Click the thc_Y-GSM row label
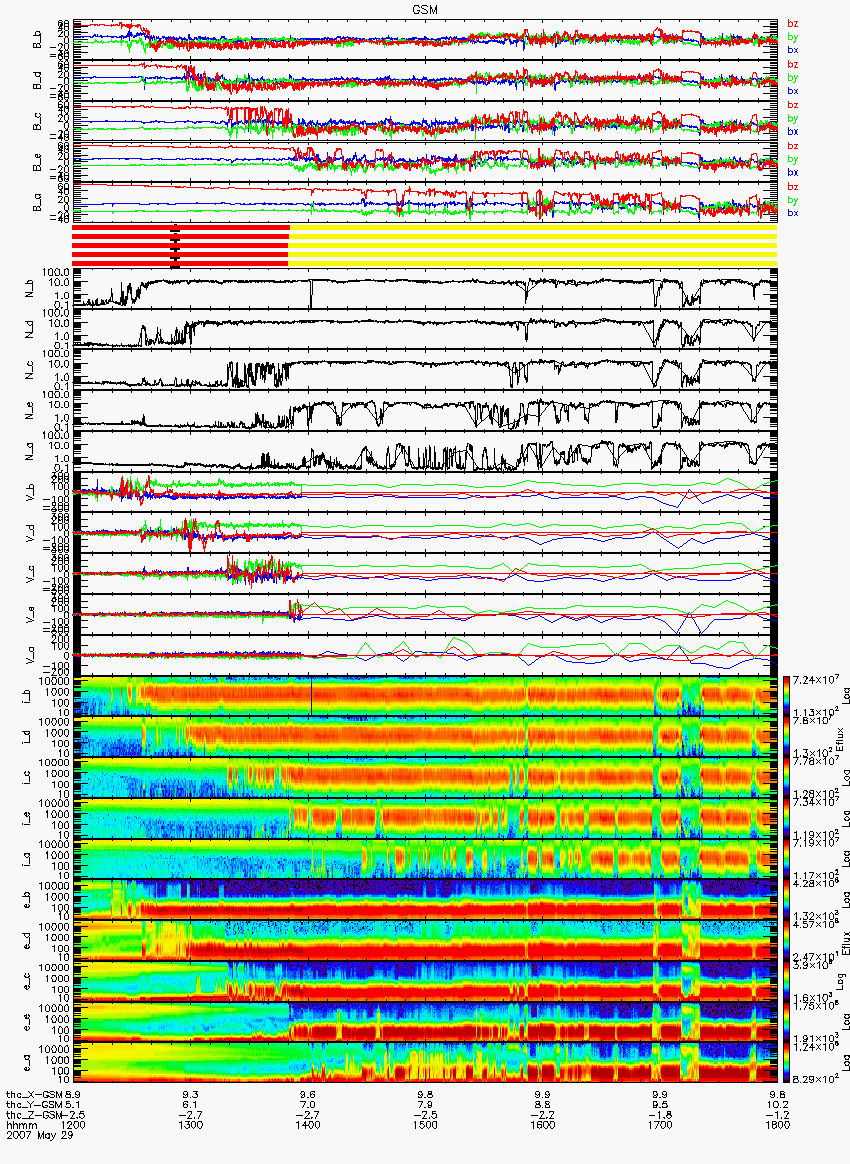850x1164 pixels. (34, 1104)
